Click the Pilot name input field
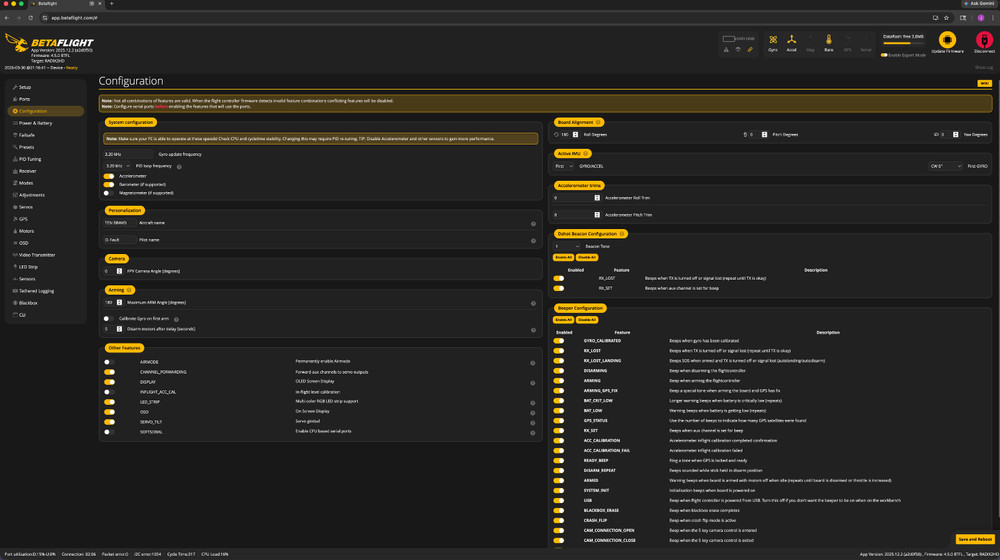 (121, 240)
